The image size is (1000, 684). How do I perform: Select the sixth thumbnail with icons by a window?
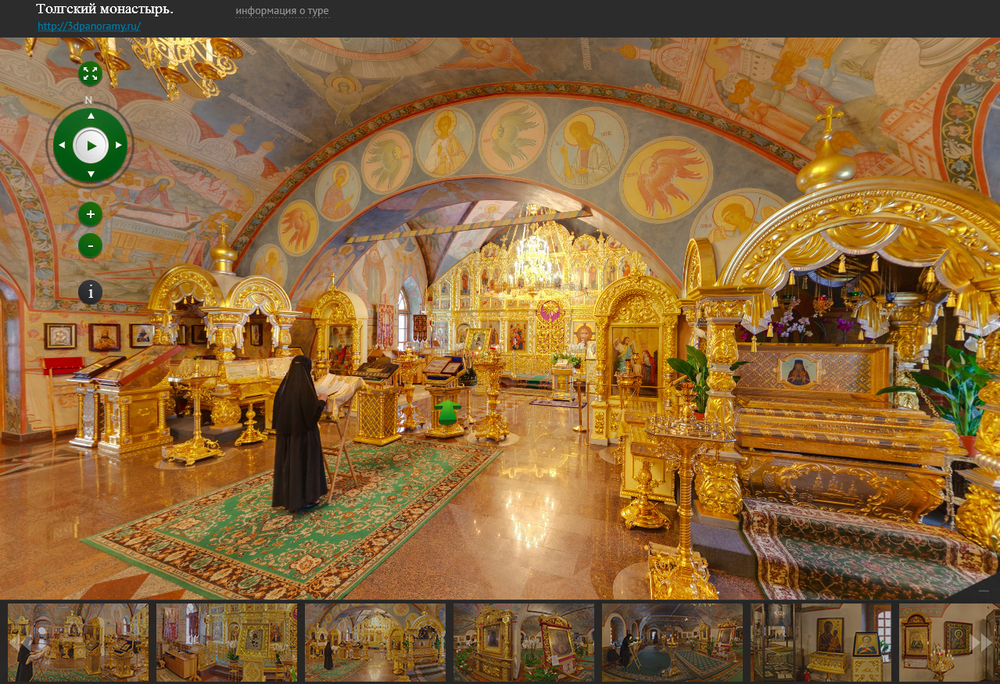[x=821, y=643]
